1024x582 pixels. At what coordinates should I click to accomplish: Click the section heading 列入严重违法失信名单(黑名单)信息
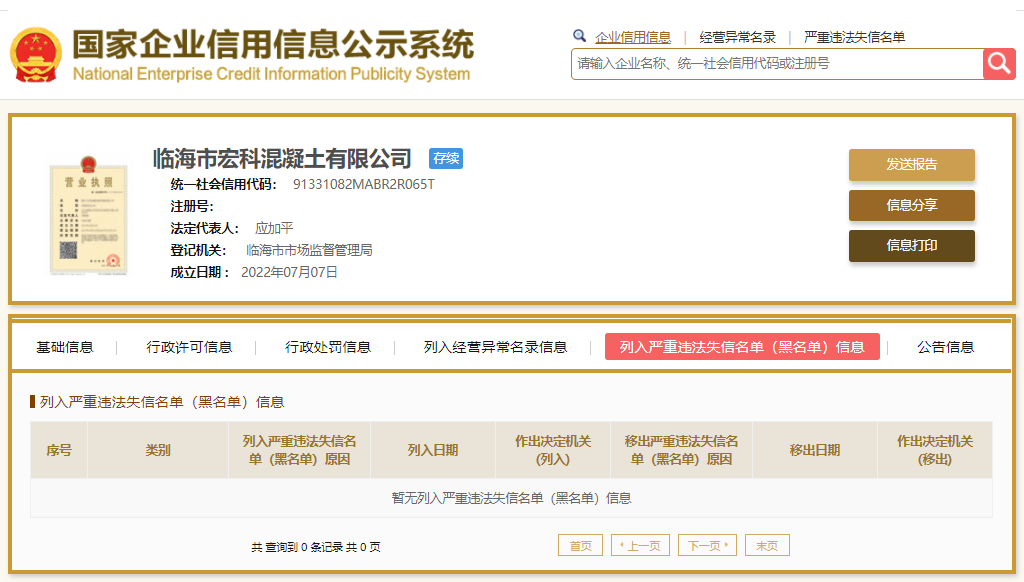coord(161,402)
